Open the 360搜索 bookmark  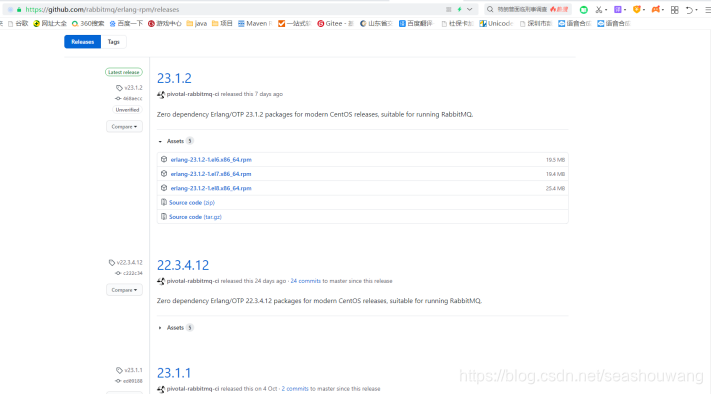point(88,24)
